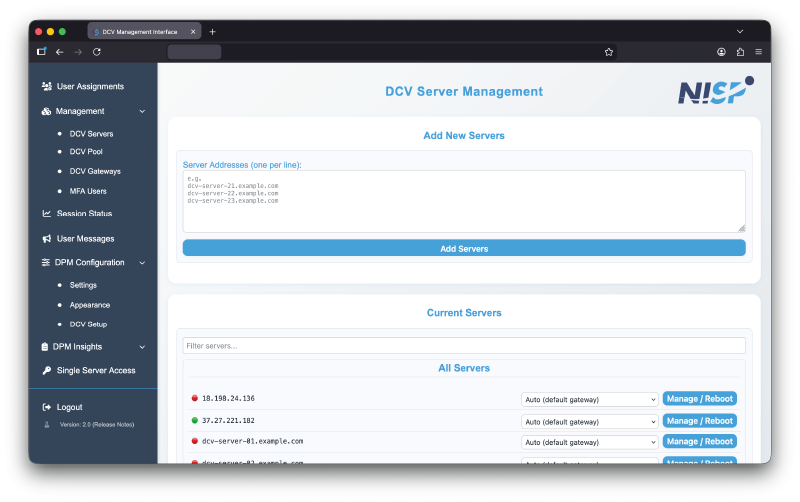This screenshot has height=502, width=800.
Task: Click the User Assignments people icon
Action: (x=47, y=87)
